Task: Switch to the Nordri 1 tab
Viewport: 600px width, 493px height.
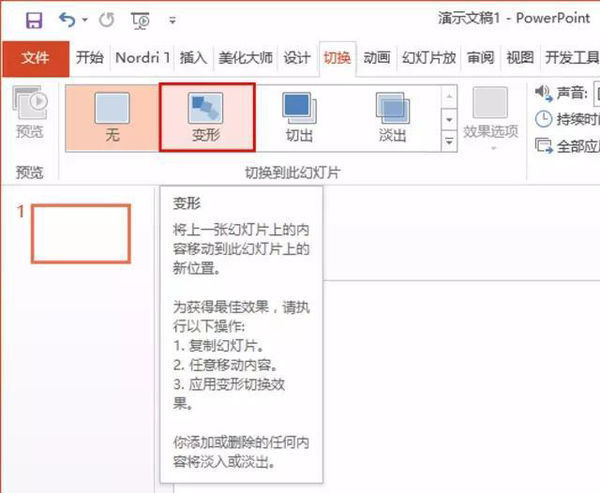Action: (142, 58)
